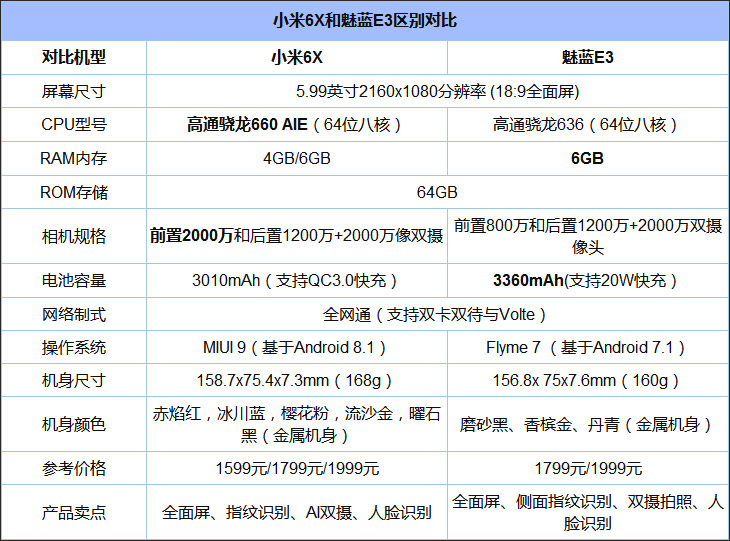Click the 侧面指纹识别、双摄拍照 cell
This screenshot has height=541, width=730.
588,512
